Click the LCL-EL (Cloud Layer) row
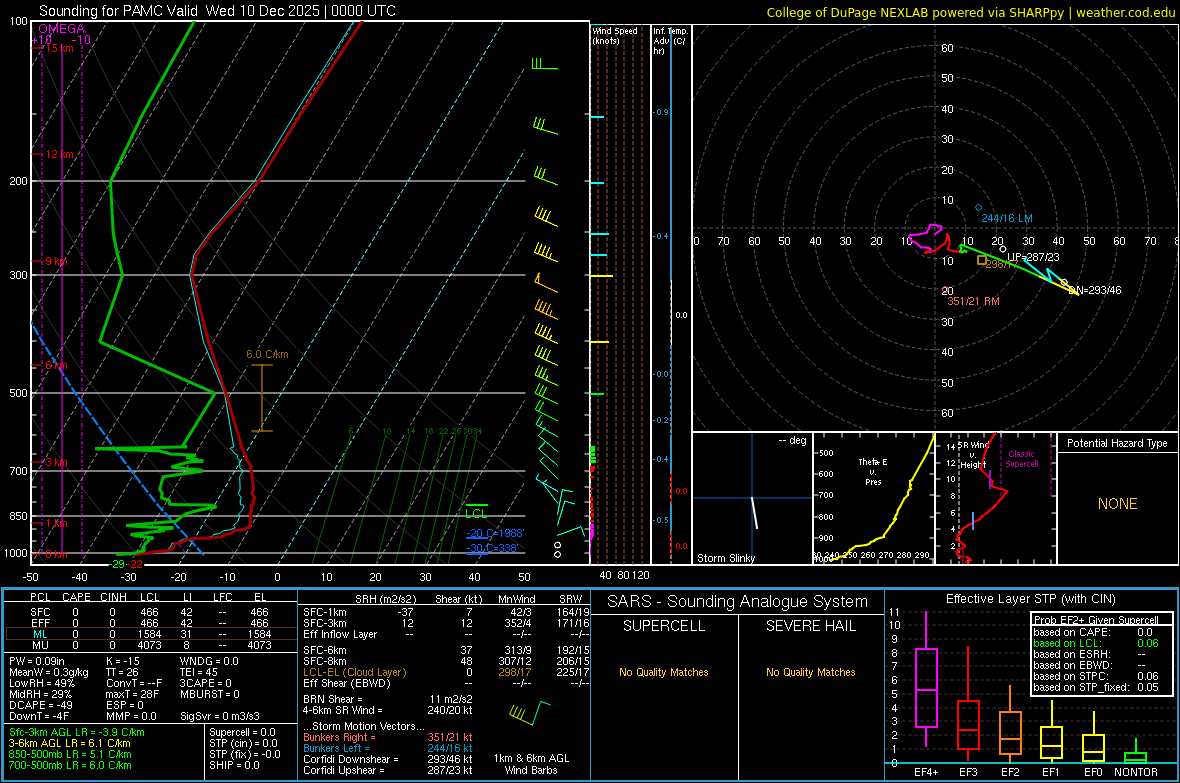Screen dimensions: 1180x783 [447, 672]
